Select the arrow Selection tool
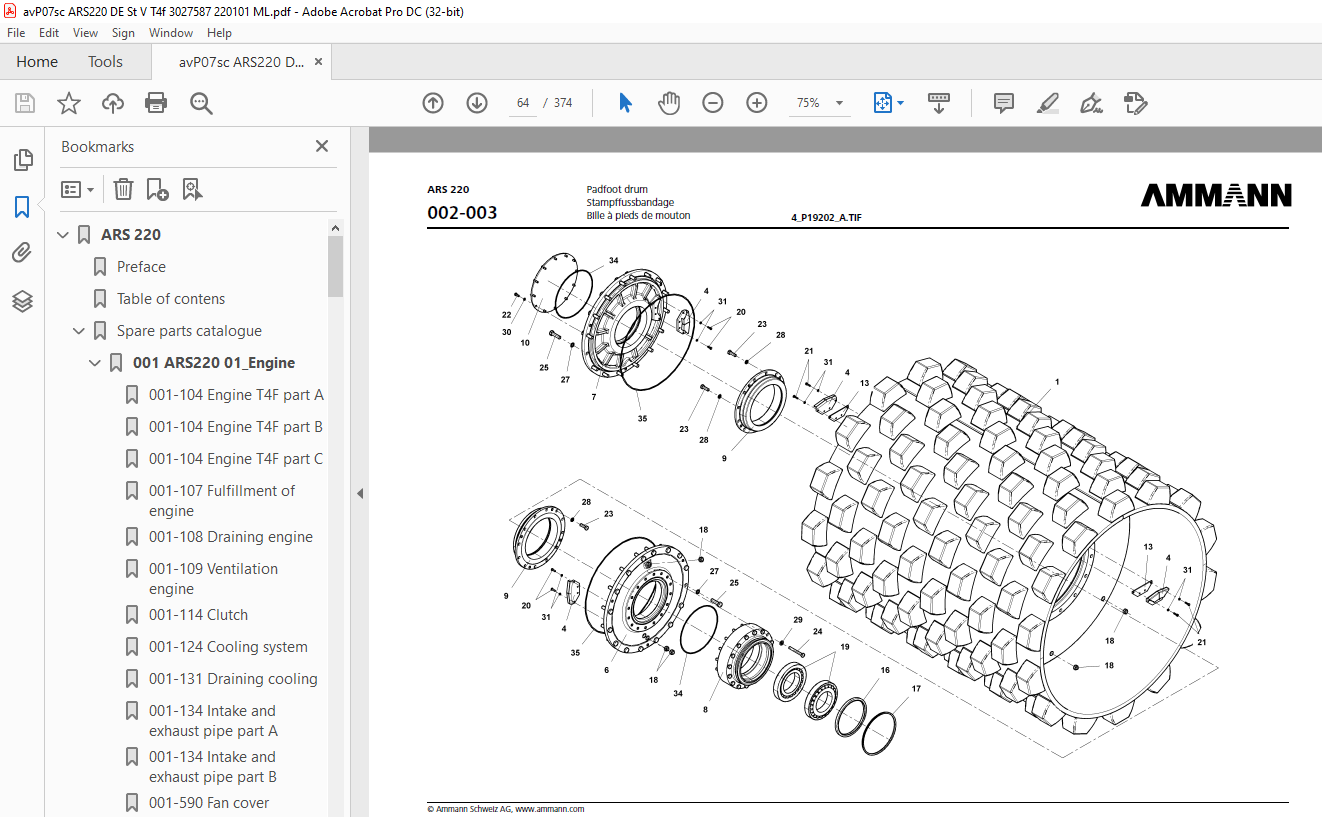The height and width of the screenshot is (817, 1322). click(626, 103)
